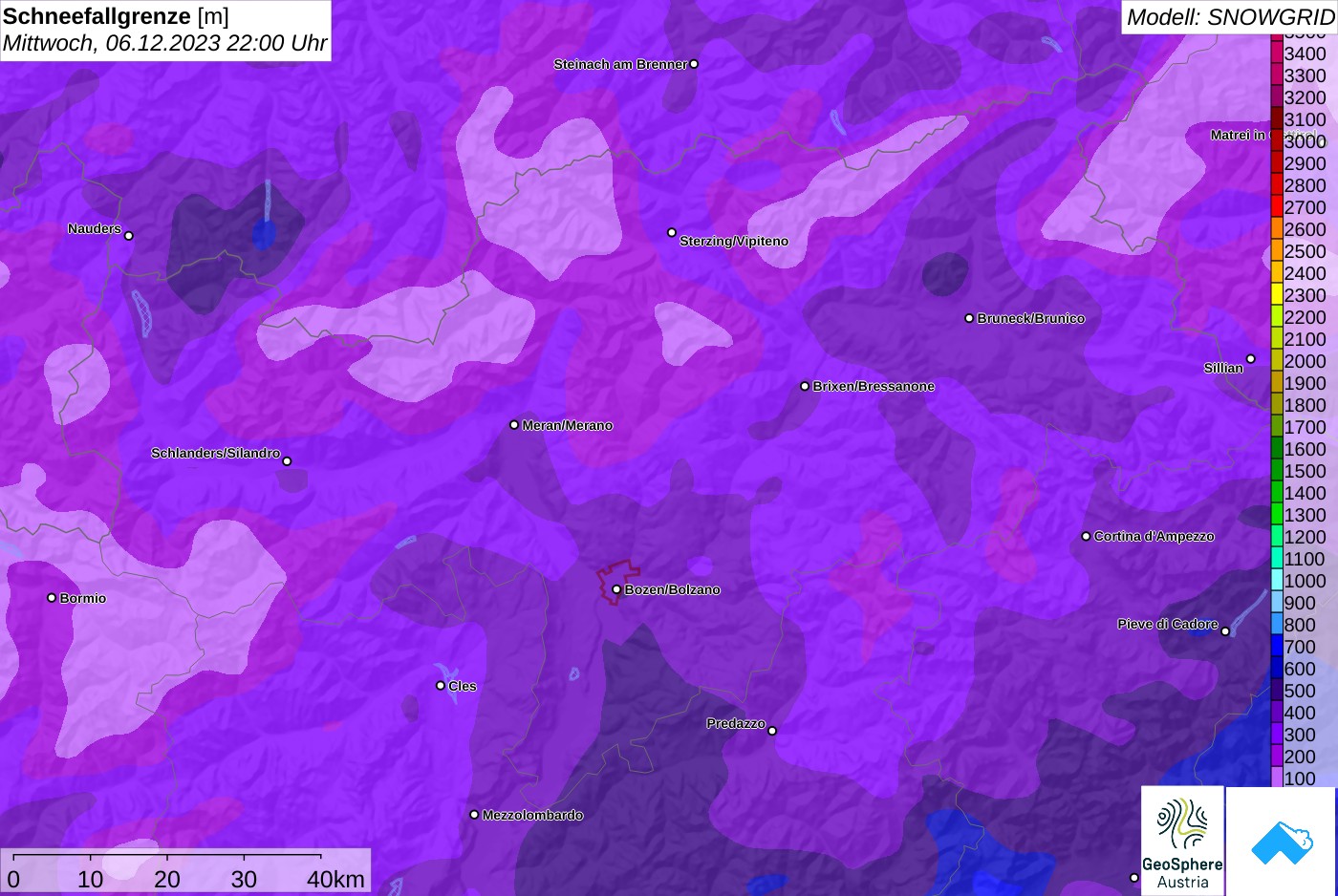This screenshot has width=1338, height=896.
Task: Select the Cles marker dot
Action: (441, 686)
